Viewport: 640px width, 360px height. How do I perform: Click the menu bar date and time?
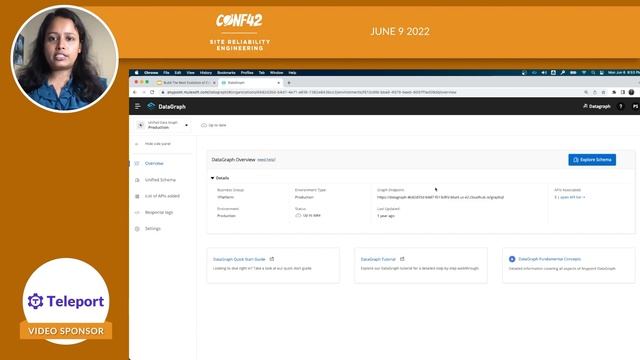pos(624,73)
